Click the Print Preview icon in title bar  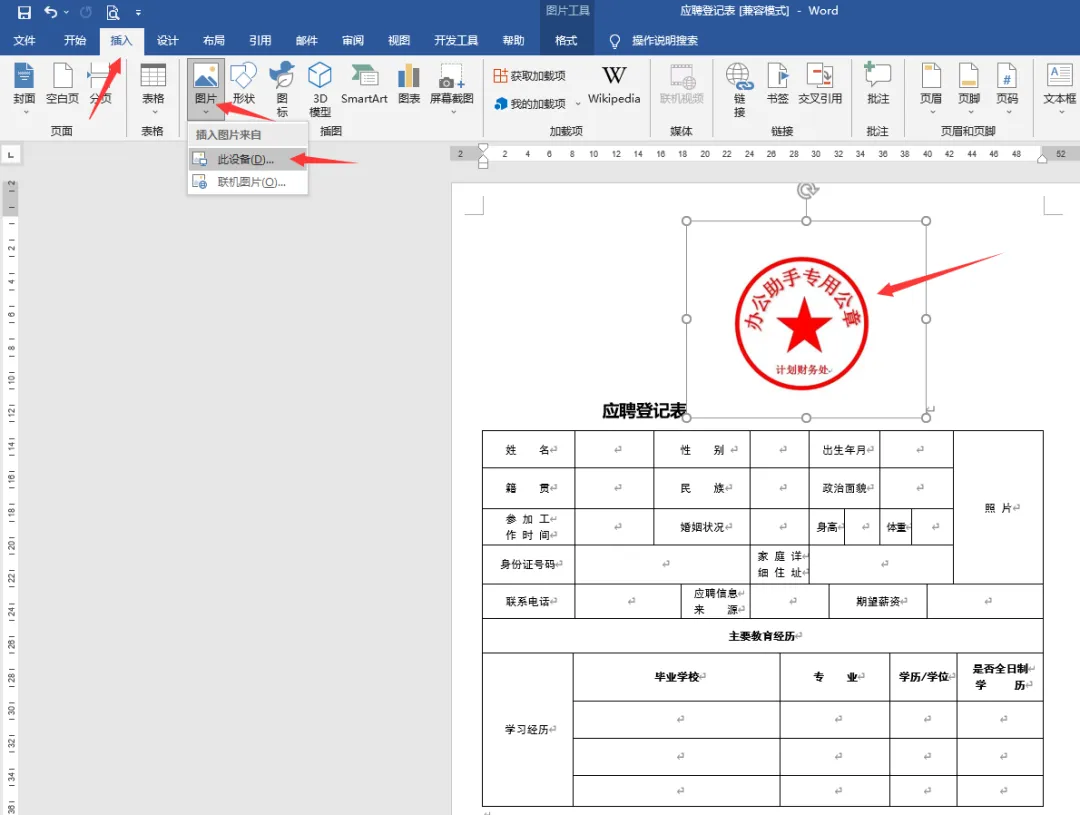click(113, 12)
